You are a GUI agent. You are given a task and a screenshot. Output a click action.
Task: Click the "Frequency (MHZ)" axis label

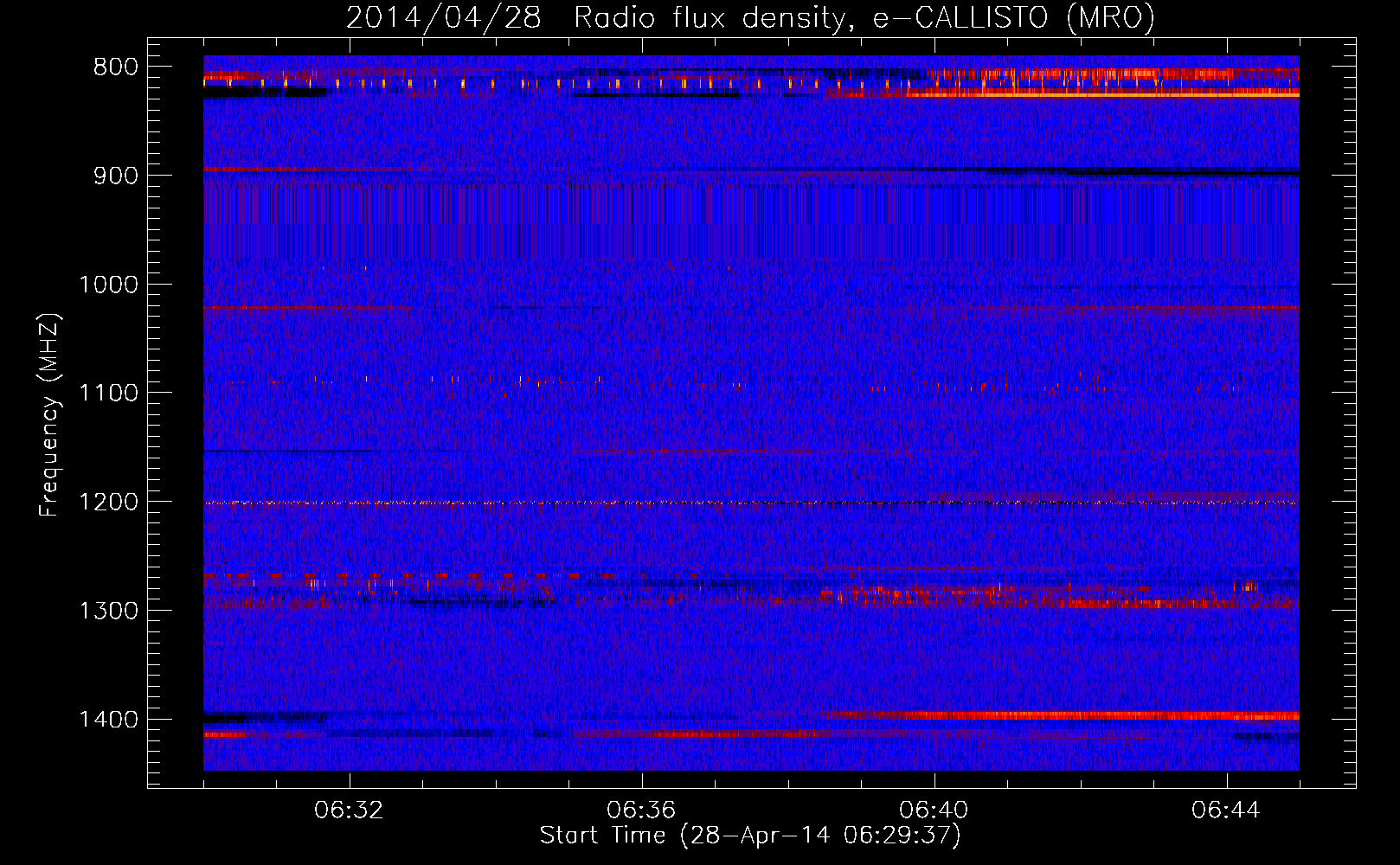pos(50,415)
